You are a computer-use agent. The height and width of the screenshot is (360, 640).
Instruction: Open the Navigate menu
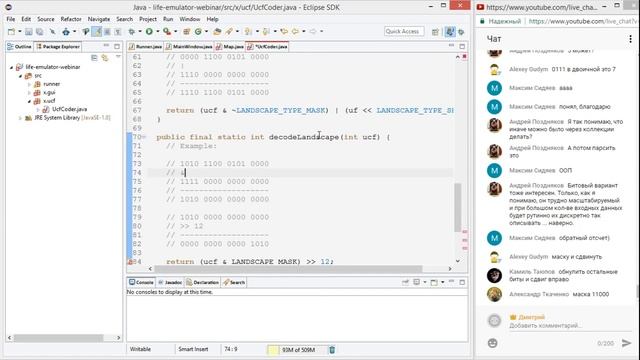pyautogui.click(x=99, y=19)
